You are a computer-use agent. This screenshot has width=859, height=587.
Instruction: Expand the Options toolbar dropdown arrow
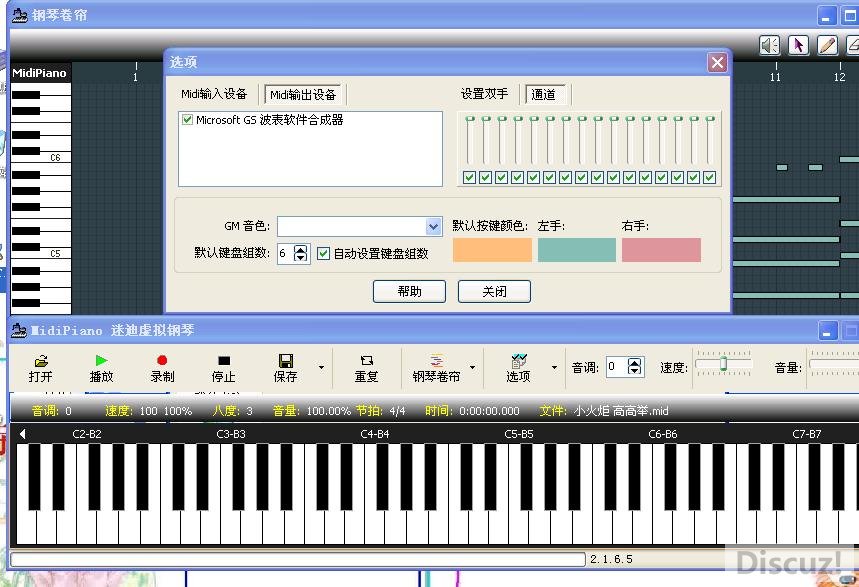coord(554,367)
